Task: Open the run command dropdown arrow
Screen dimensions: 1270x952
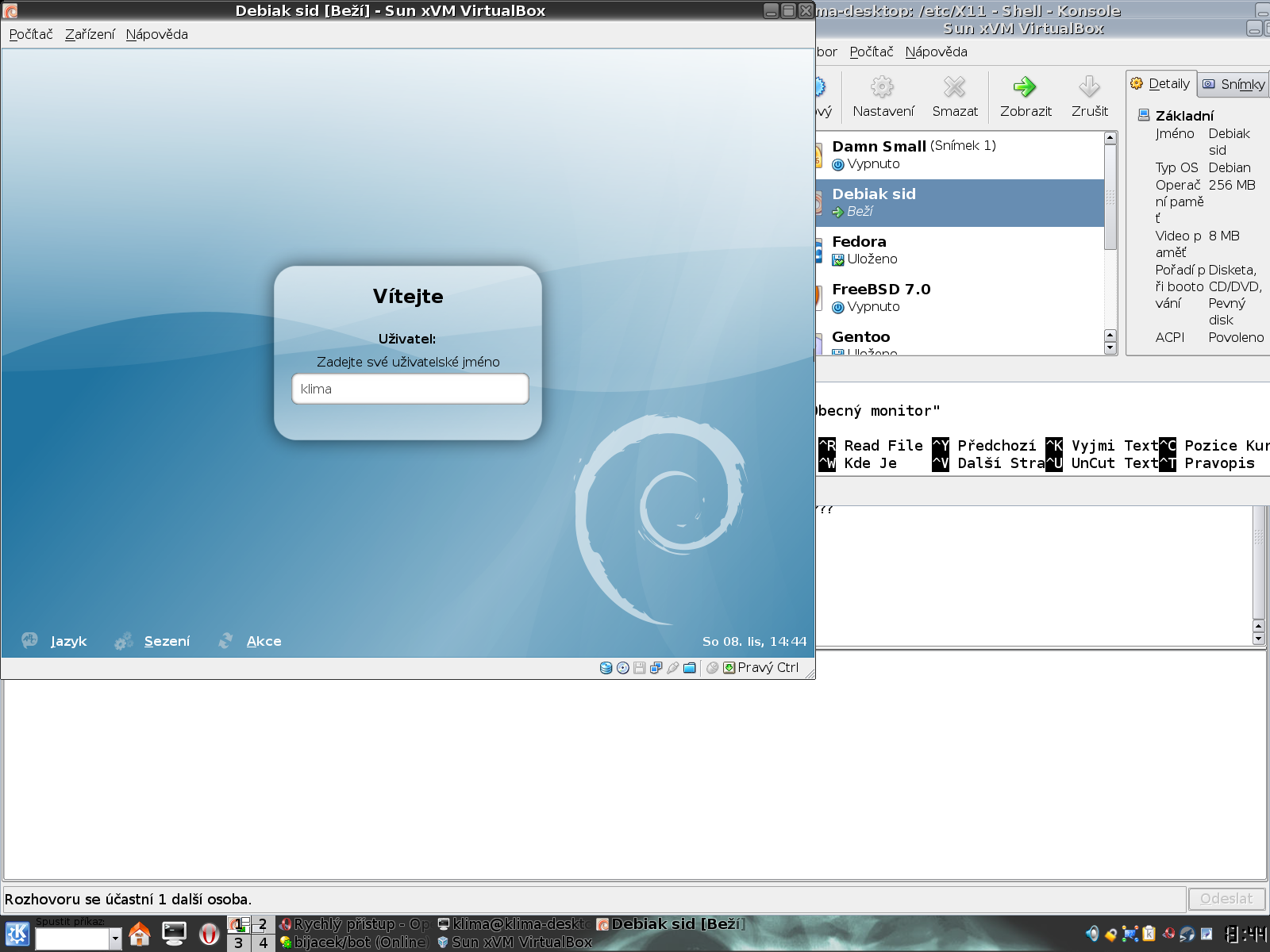Action: pyautogui.click(x=116, y=939)
